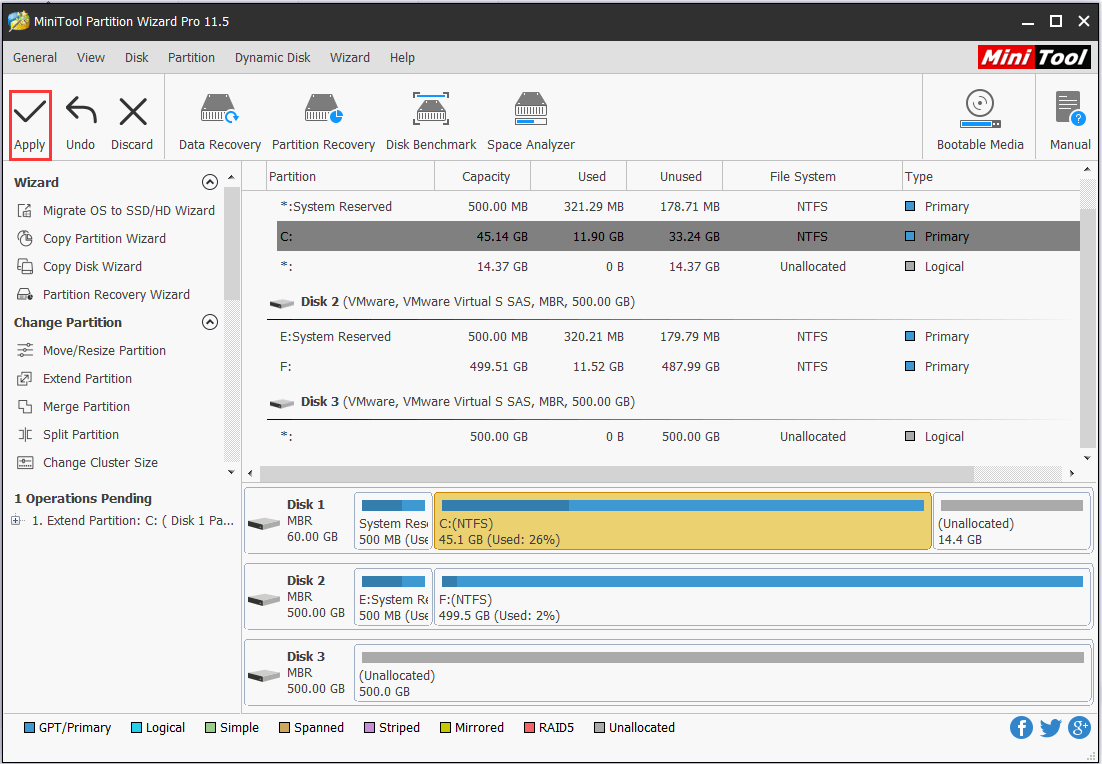
Task: Collapse the Wizard section
Action: tap(209, 182)
